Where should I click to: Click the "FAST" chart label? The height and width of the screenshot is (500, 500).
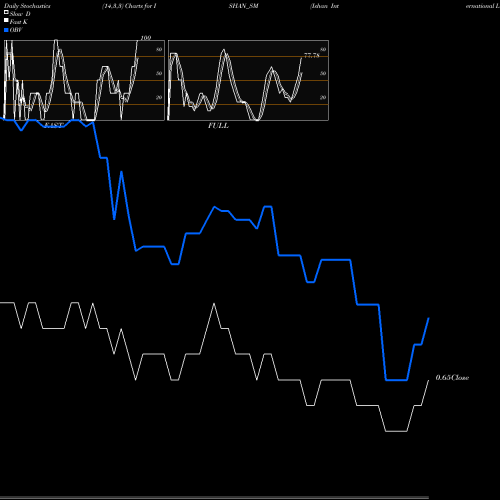(53, 125)
